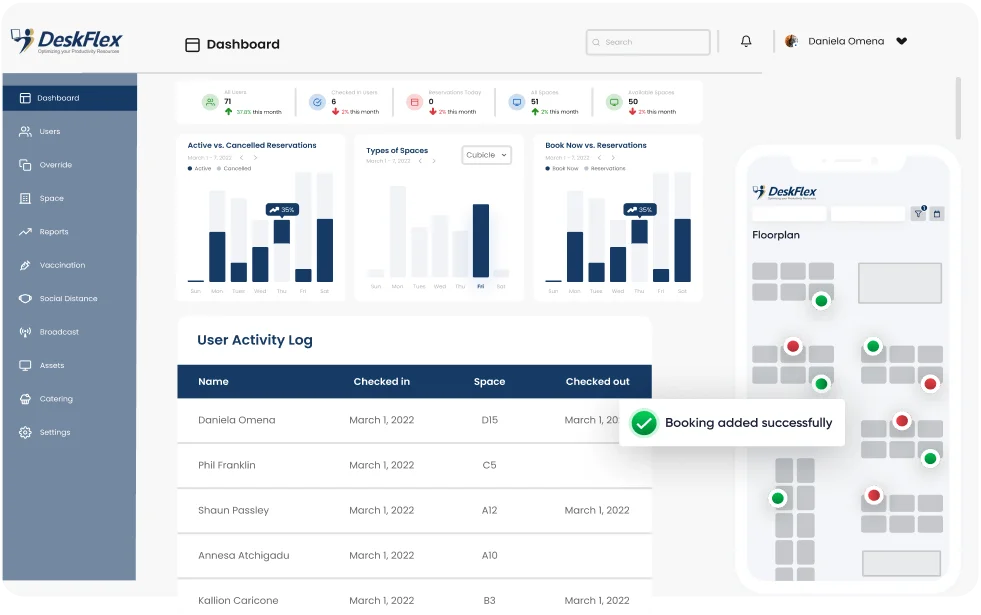Toggle the Active legend marker
Screen dimensions: 981x615
190,168
